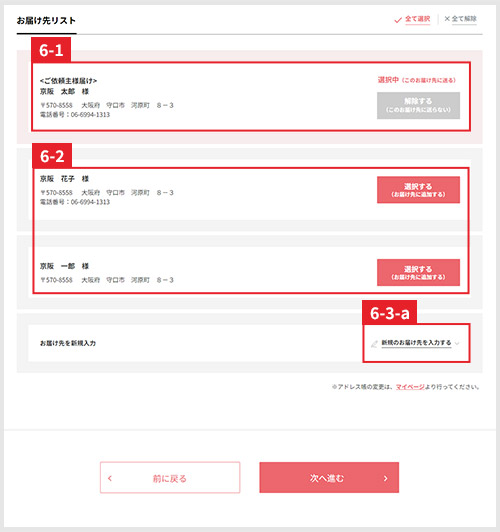The width and height of the screenshot is (500, 532).
Task: Click right chevron on 次へ進む button
Action: pos(385,478)
